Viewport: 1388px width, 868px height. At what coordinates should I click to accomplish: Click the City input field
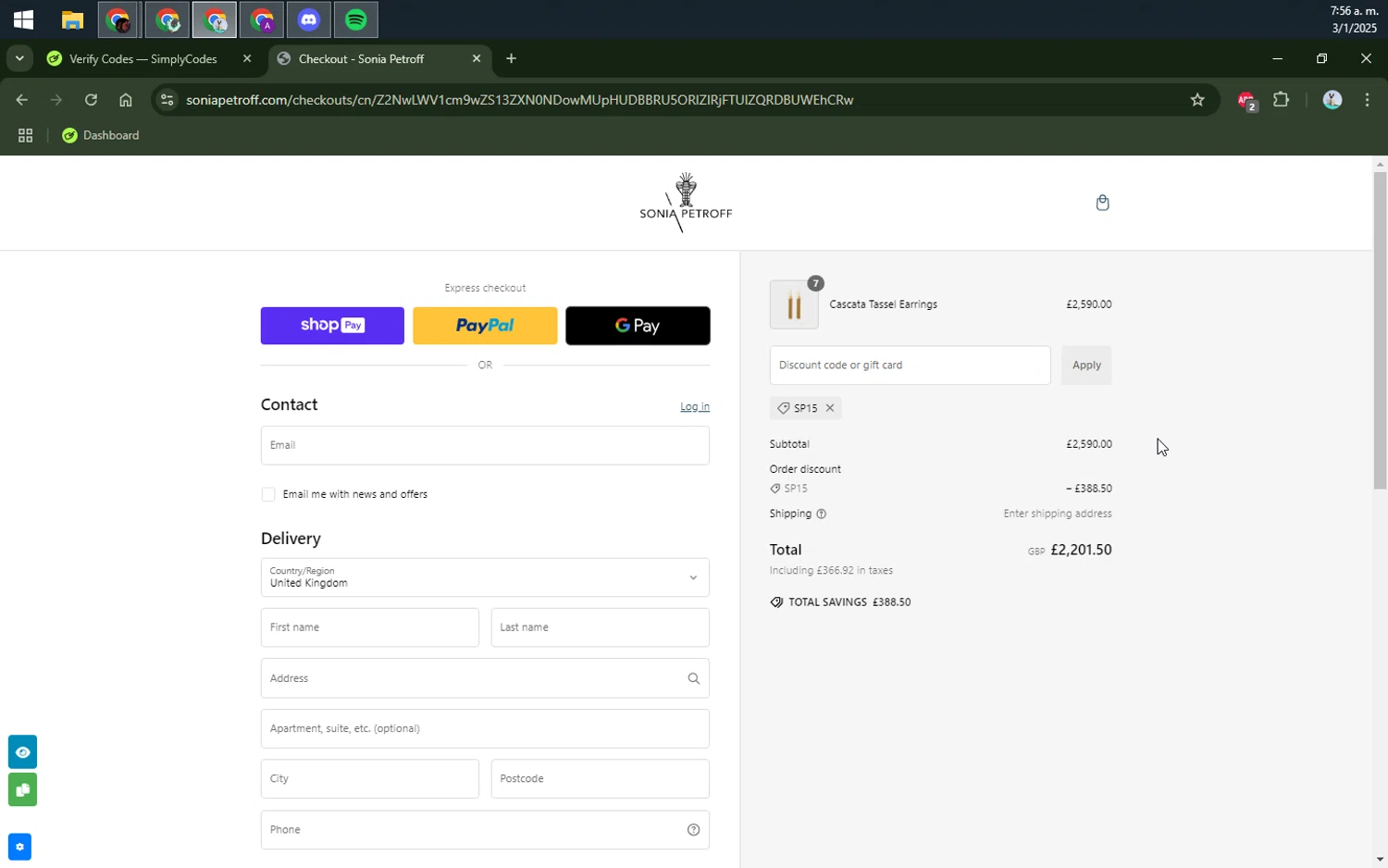click(370, 779)
